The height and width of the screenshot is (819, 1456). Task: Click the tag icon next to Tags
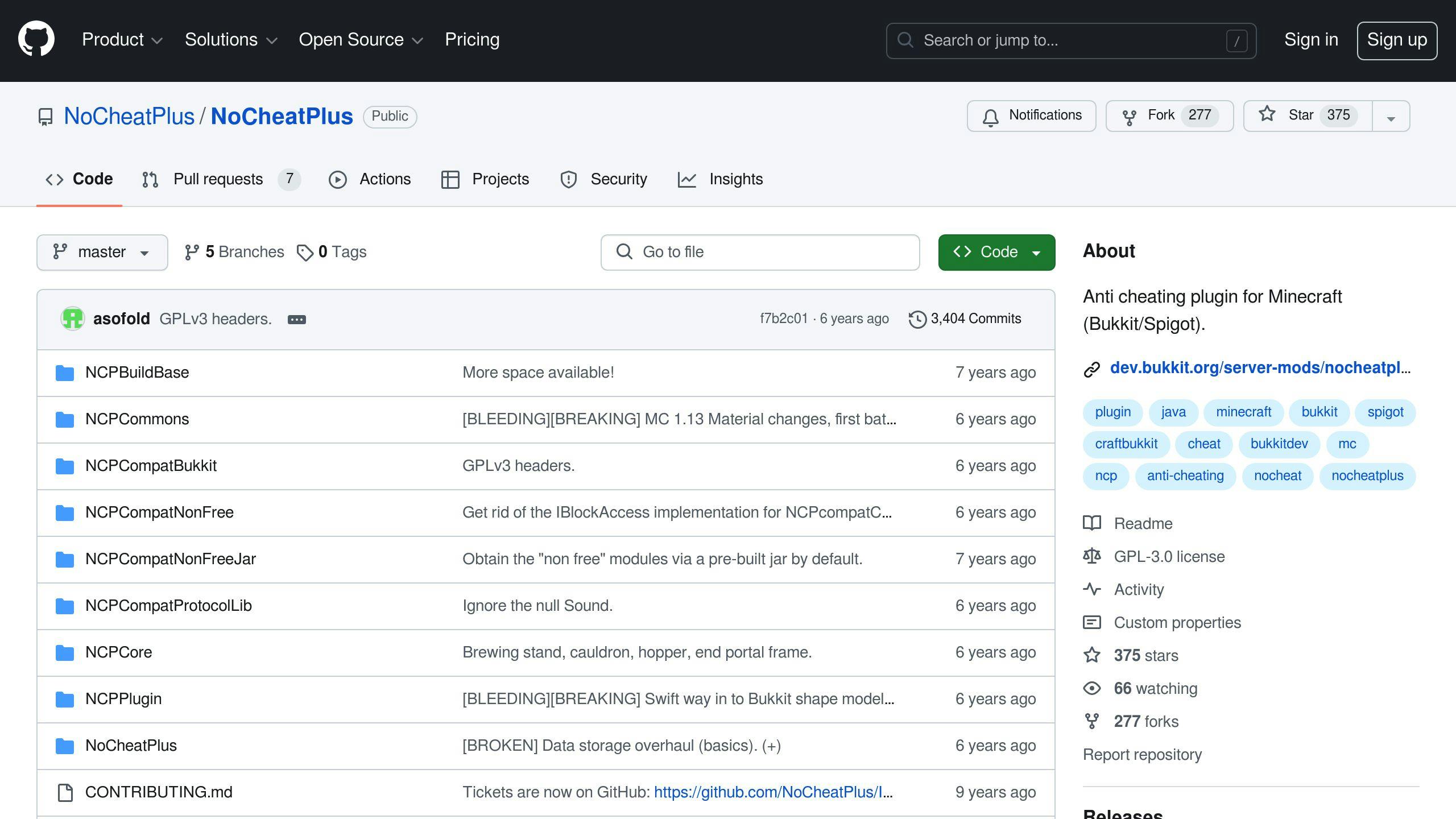coord(305,253)
